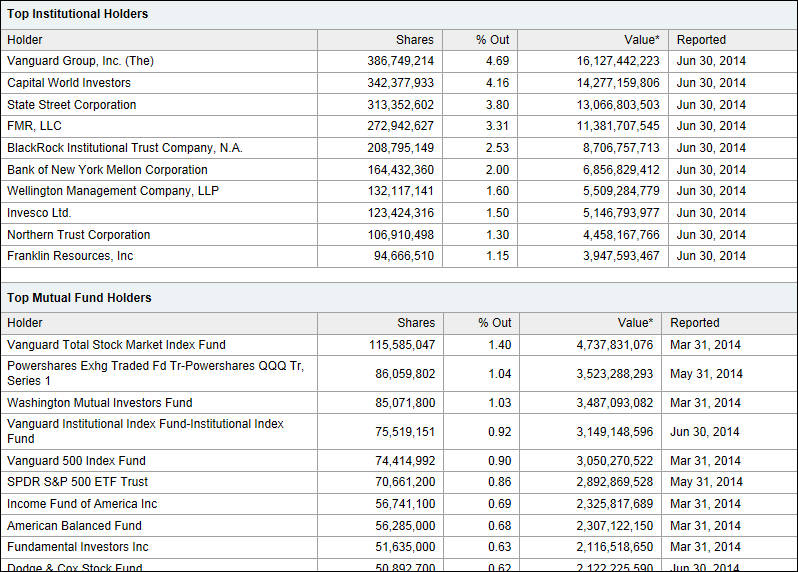
Task: Select Bank of New York Mellon Corporation
Action: click(x=107, y=170)
